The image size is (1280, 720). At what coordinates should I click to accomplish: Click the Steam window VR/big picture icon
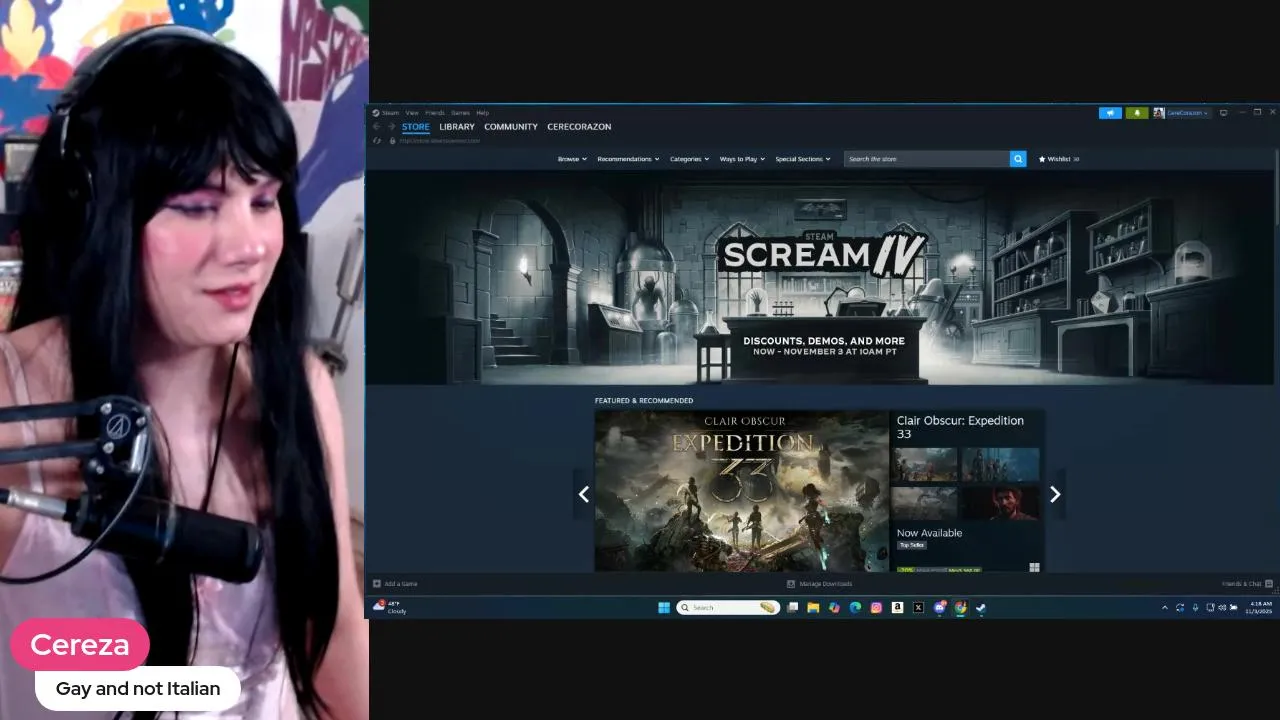(1223, 113)
